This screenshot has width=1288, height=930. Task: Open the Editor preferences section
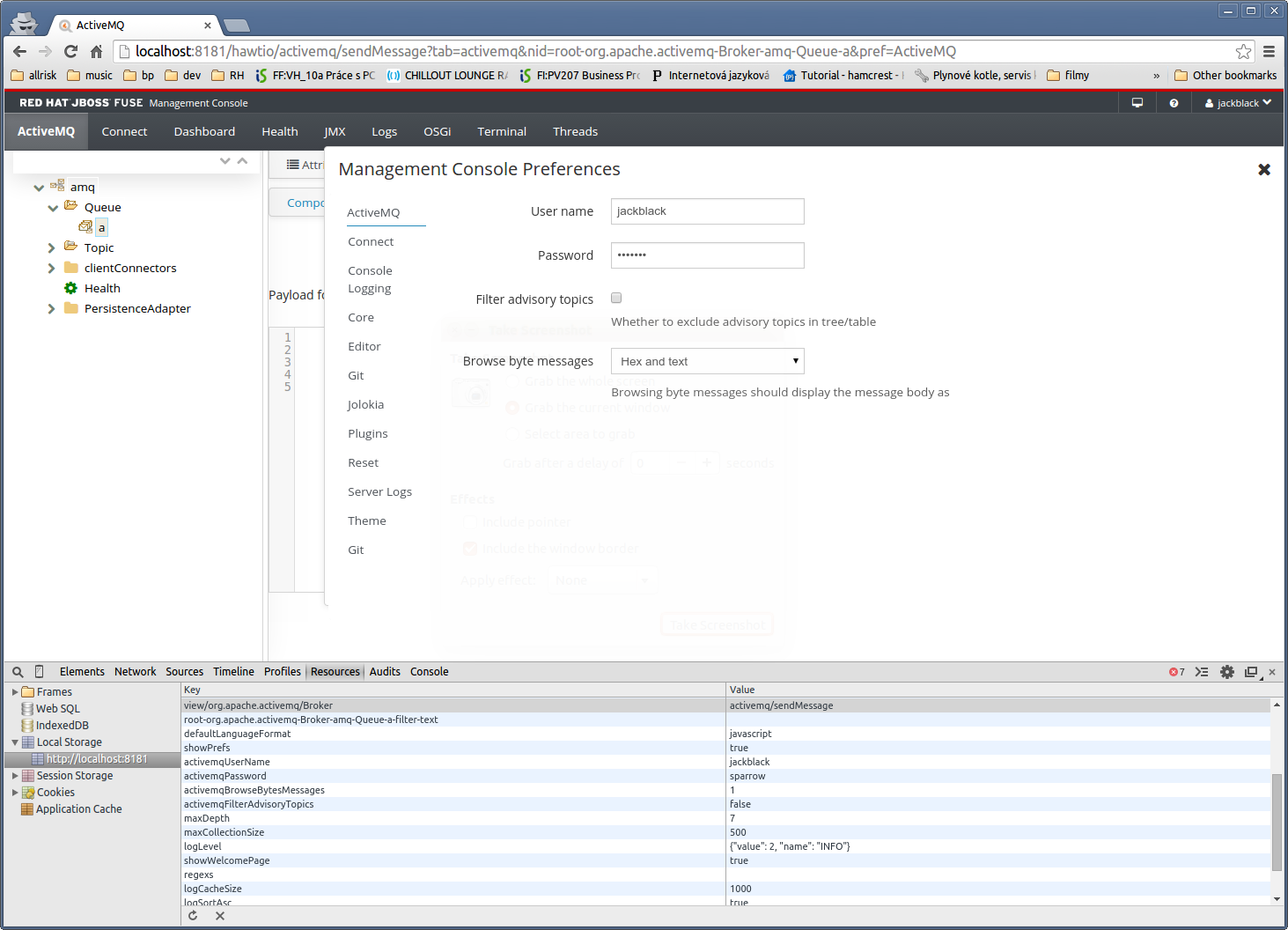point(364,346)
